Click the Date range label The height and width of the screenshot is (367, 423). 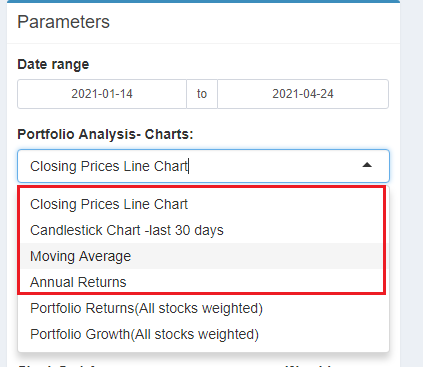pos(53,64)
